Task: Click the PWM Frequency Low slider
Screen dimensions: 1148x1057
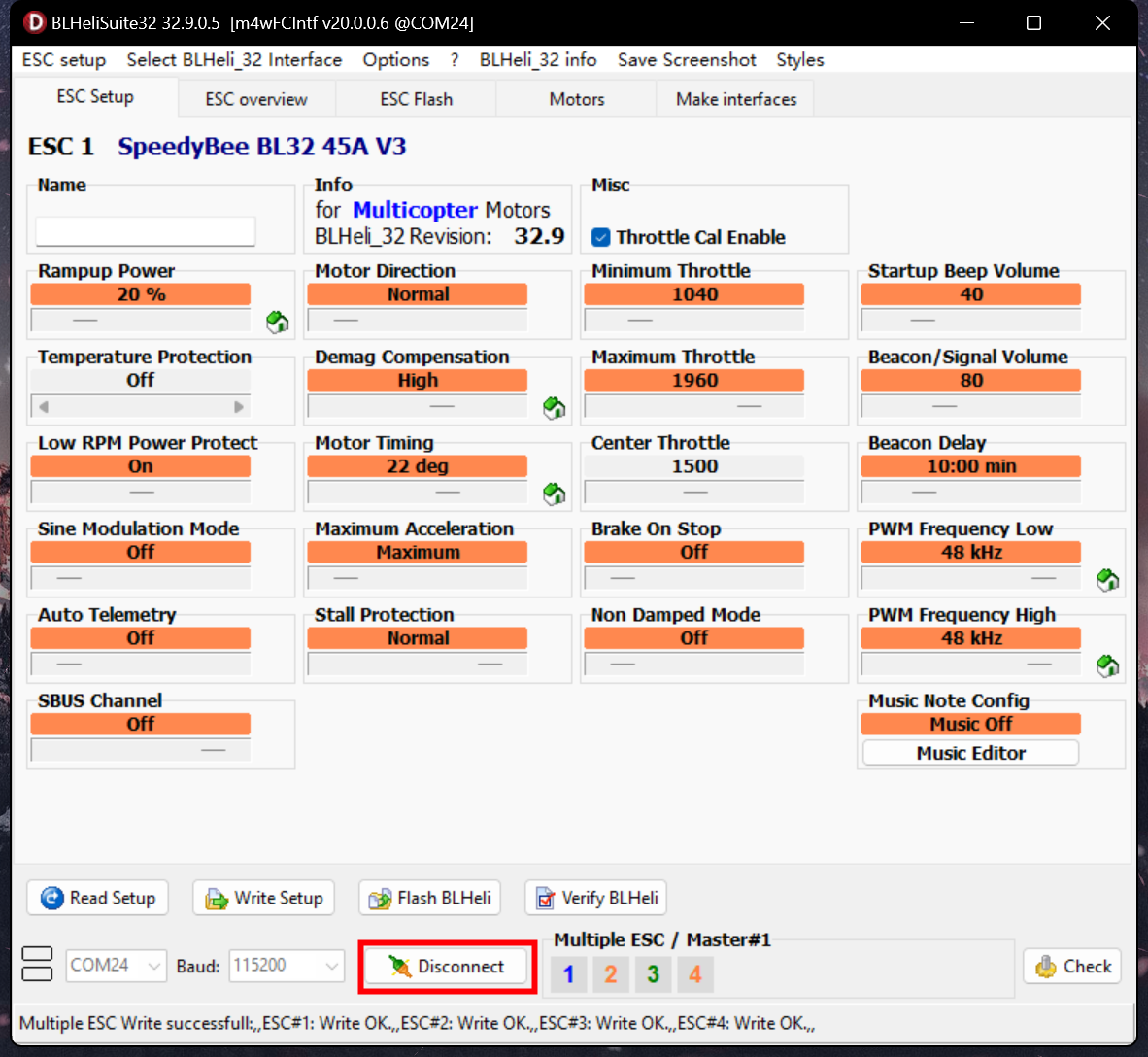Action: (x=971, y=578)
